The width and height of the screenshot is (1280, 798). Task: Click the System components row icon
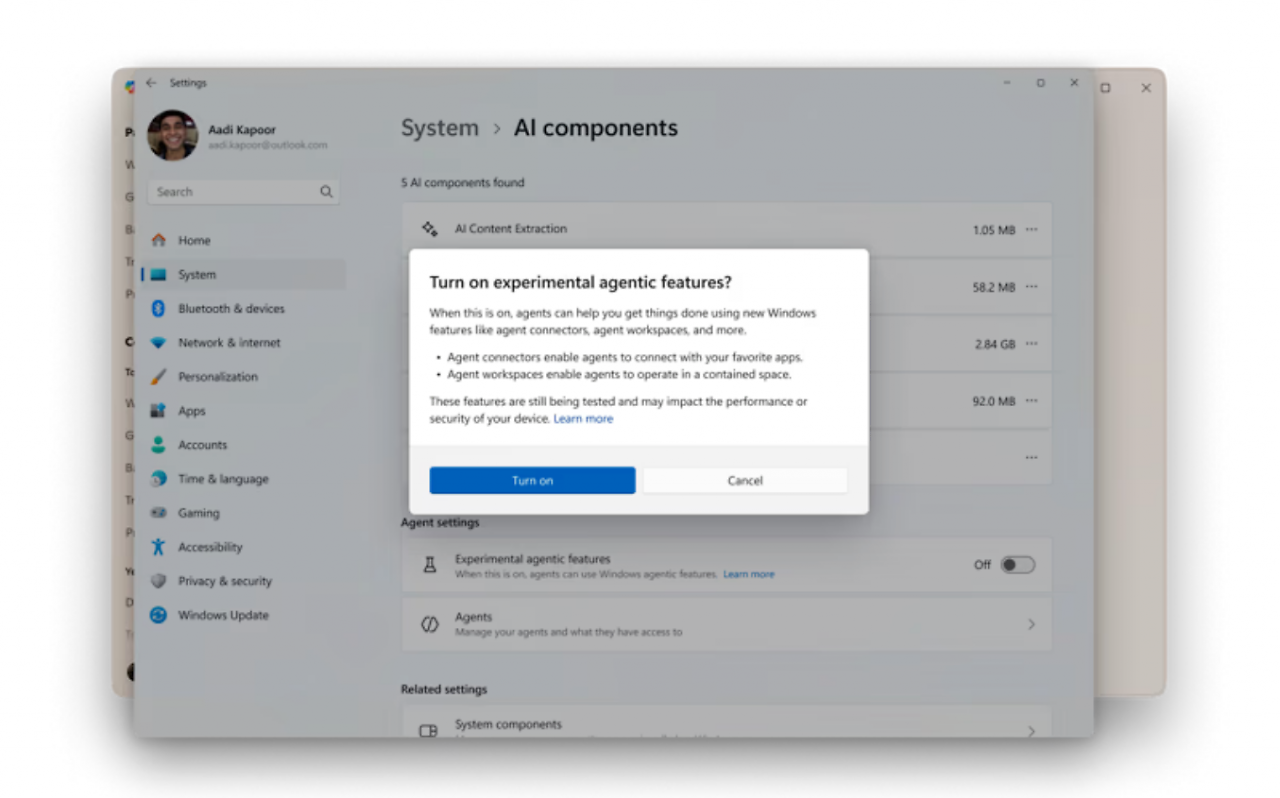[x=429, y=731]
